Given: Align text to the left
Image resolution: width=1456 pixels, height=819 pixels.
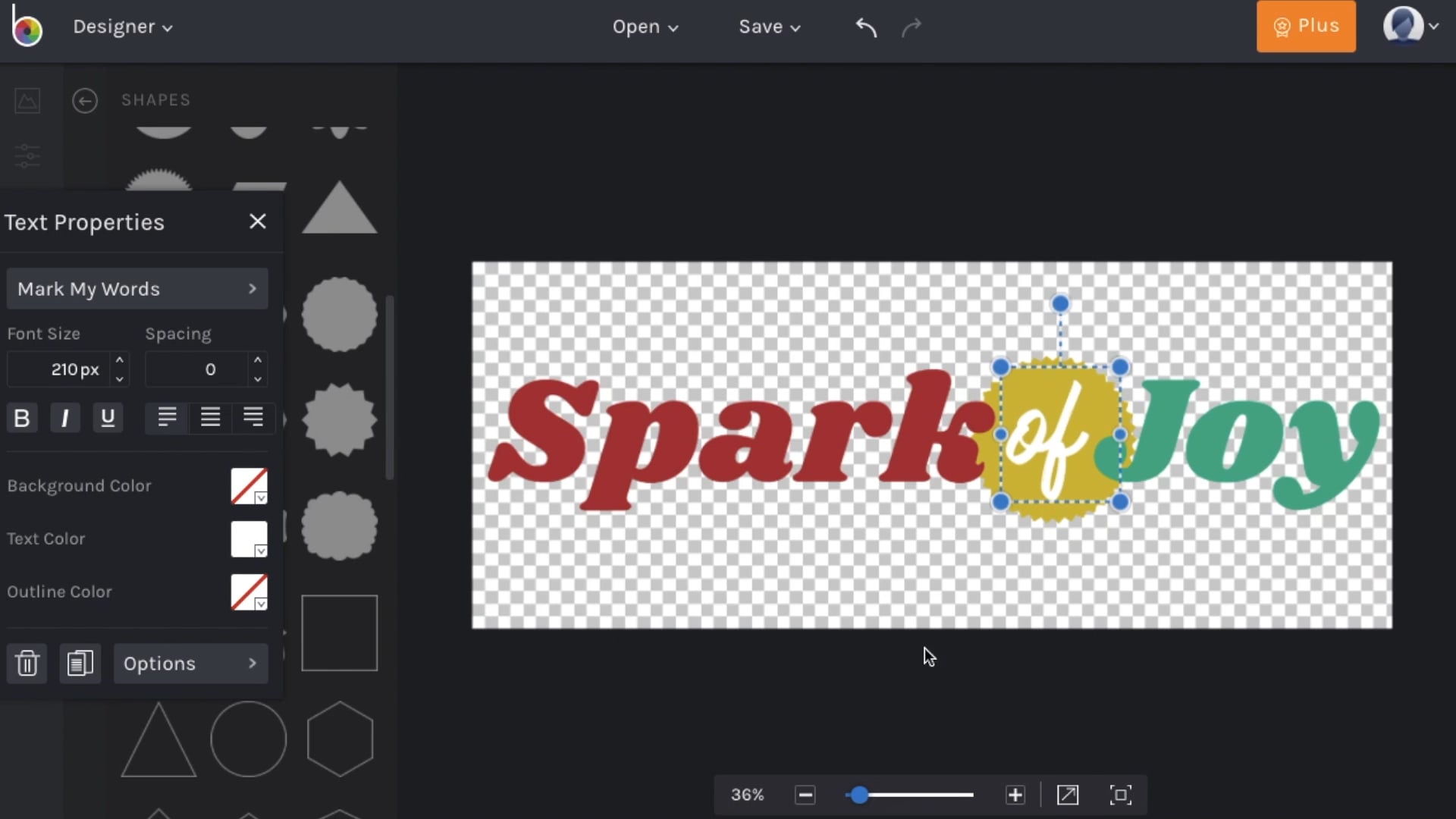Looking at the screenshot, I should pos(167,417).
